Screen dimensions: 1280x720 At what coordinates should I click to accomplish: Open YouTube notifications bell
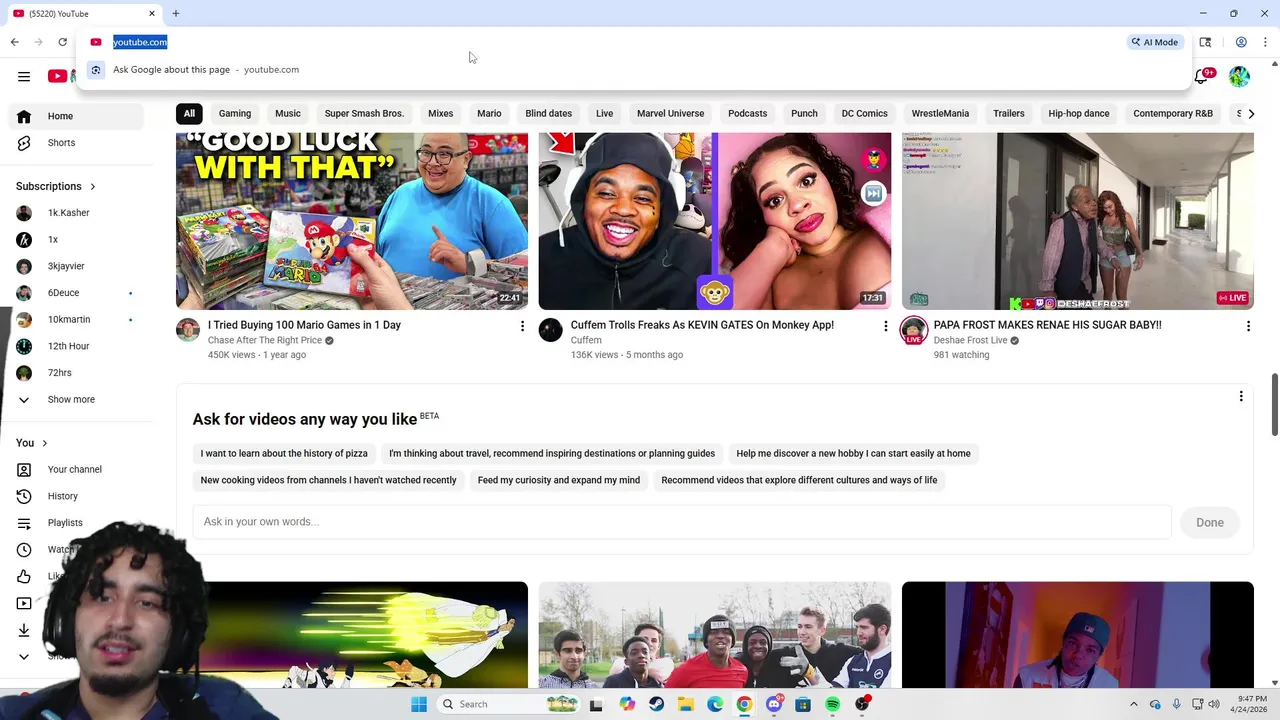coord(1202,77)
